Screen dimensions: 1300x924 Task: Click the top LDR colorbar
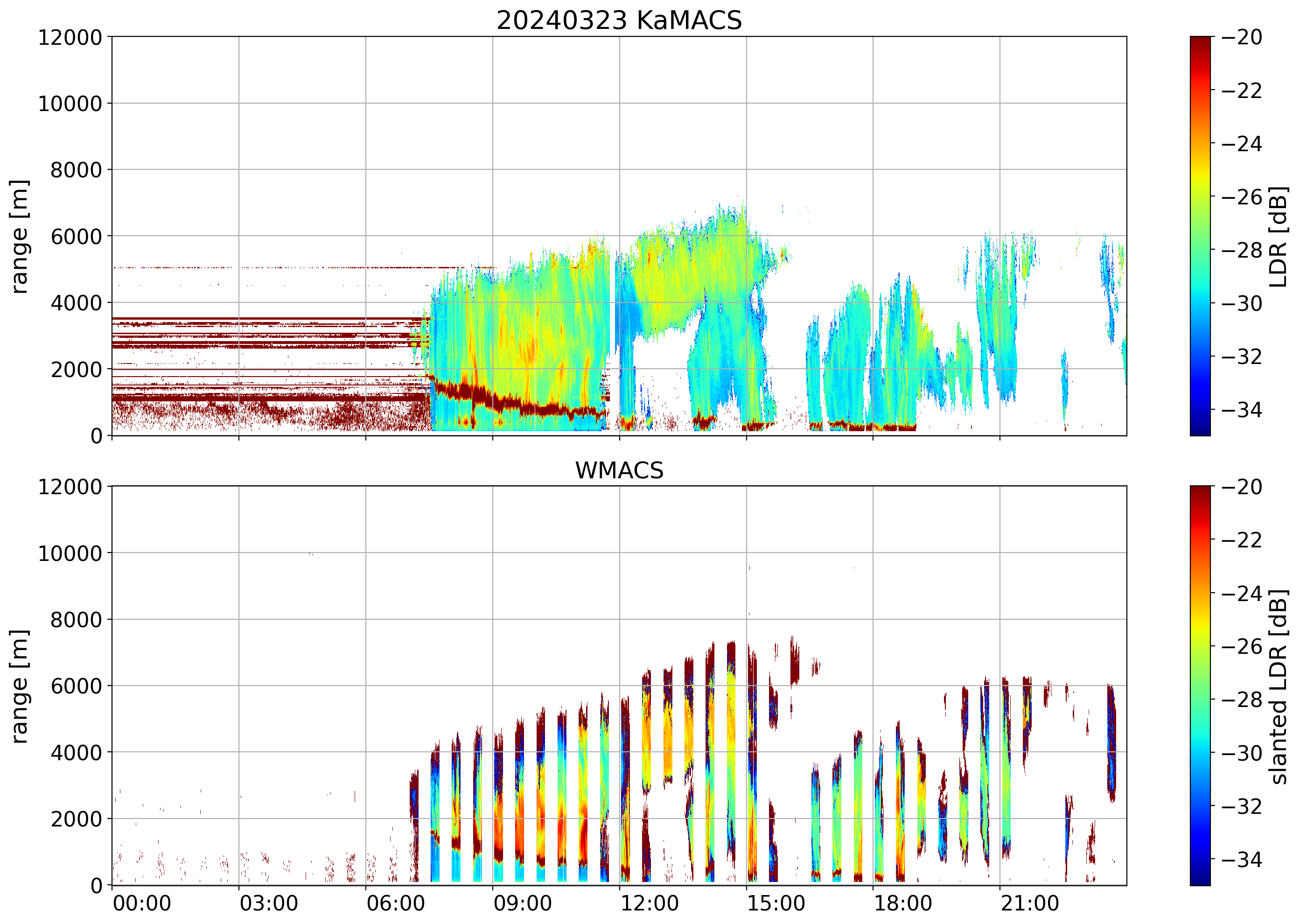[x=1200, y=236]
